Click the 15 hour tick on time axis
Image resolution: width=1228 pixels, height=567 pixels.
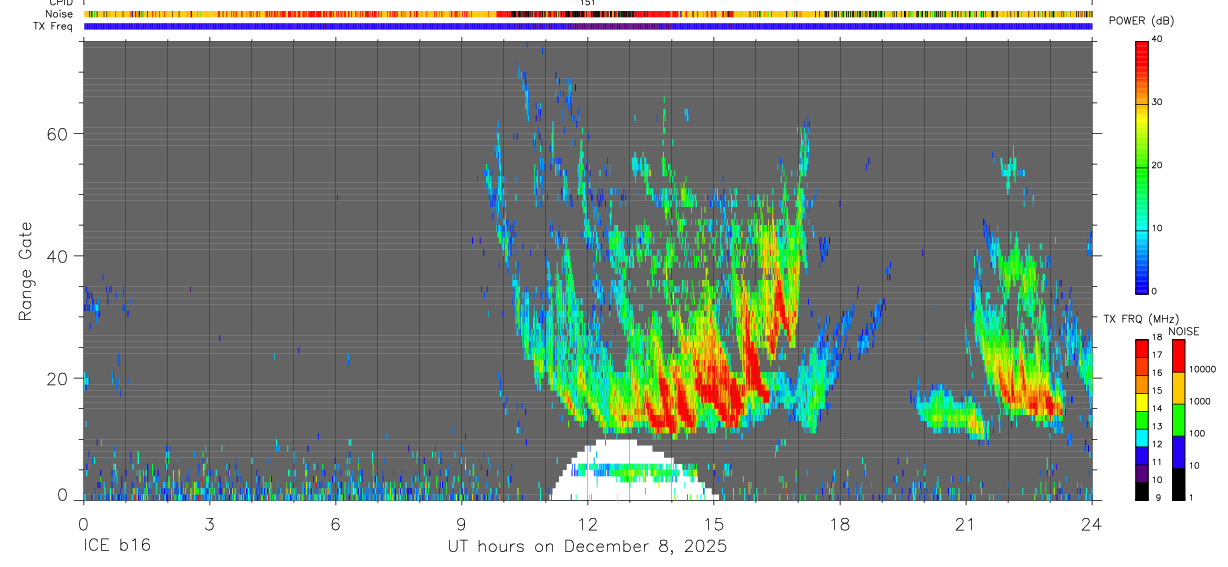point(713,523)
